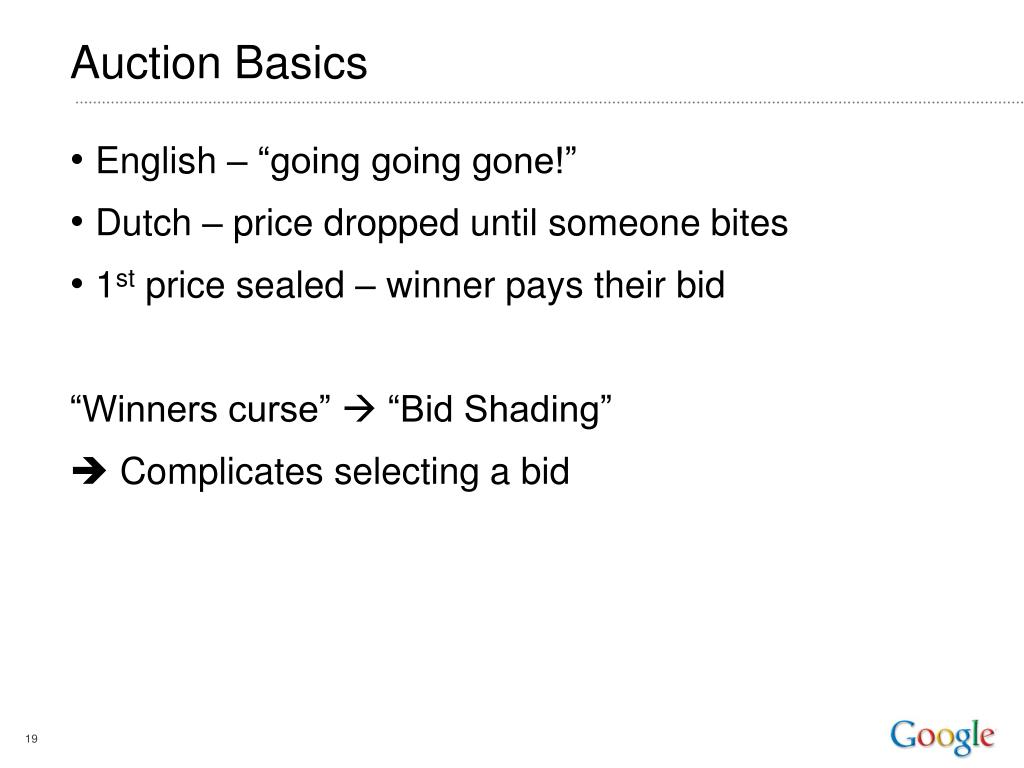
Task: Click the phrase "going going gone!"
Action: [x=417, y=162]
